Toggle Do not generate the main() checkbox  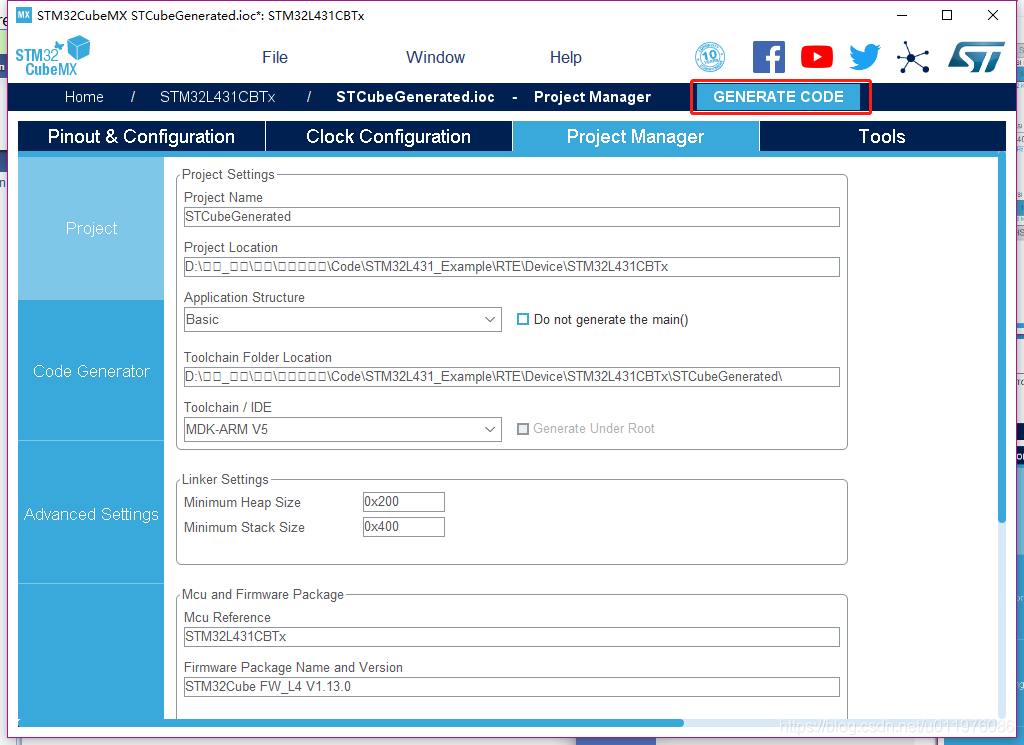pos(522,319)
